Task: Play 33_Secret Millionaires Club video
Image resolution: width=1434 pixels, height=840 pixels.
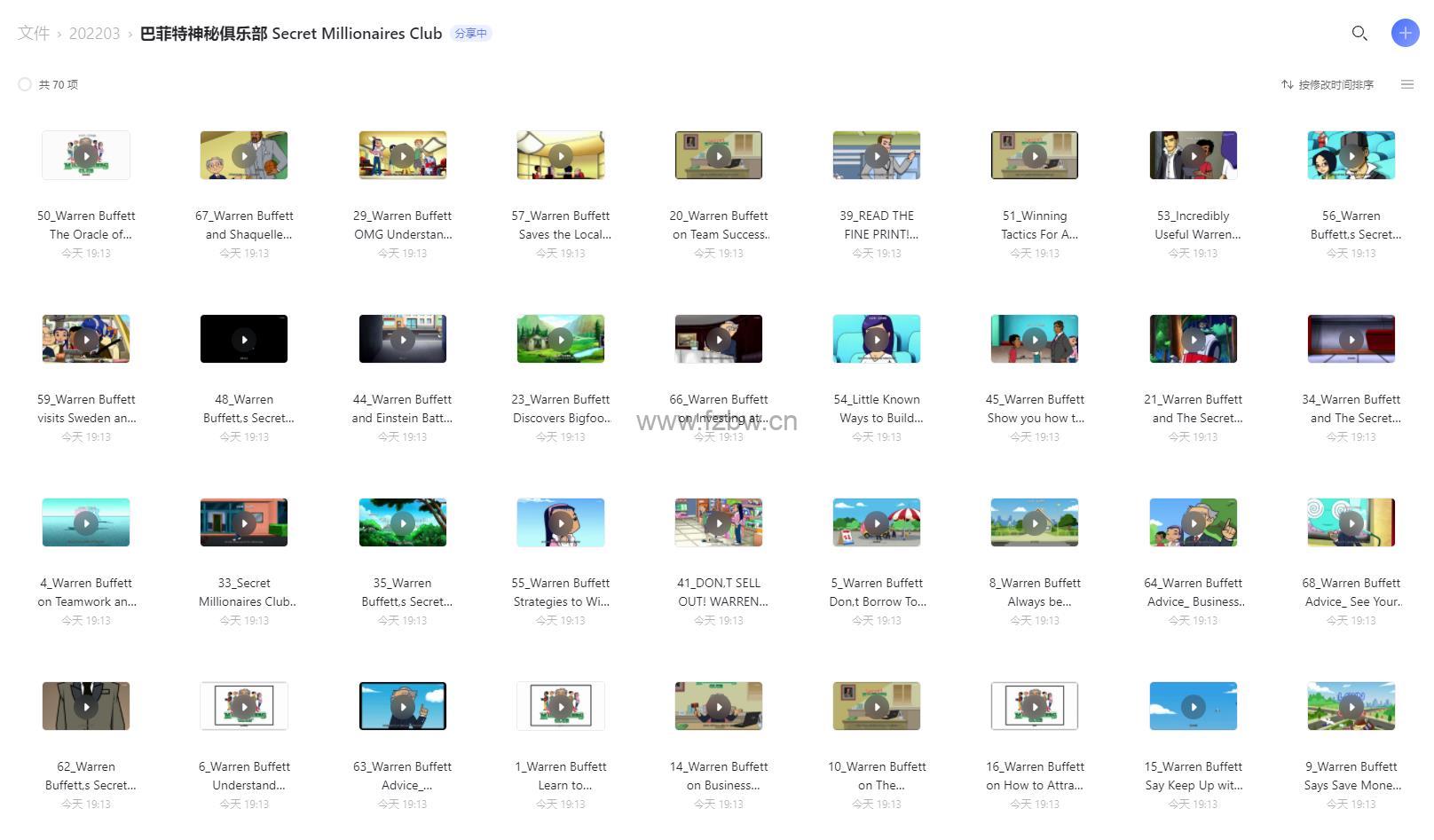Action: click(244, 522)
